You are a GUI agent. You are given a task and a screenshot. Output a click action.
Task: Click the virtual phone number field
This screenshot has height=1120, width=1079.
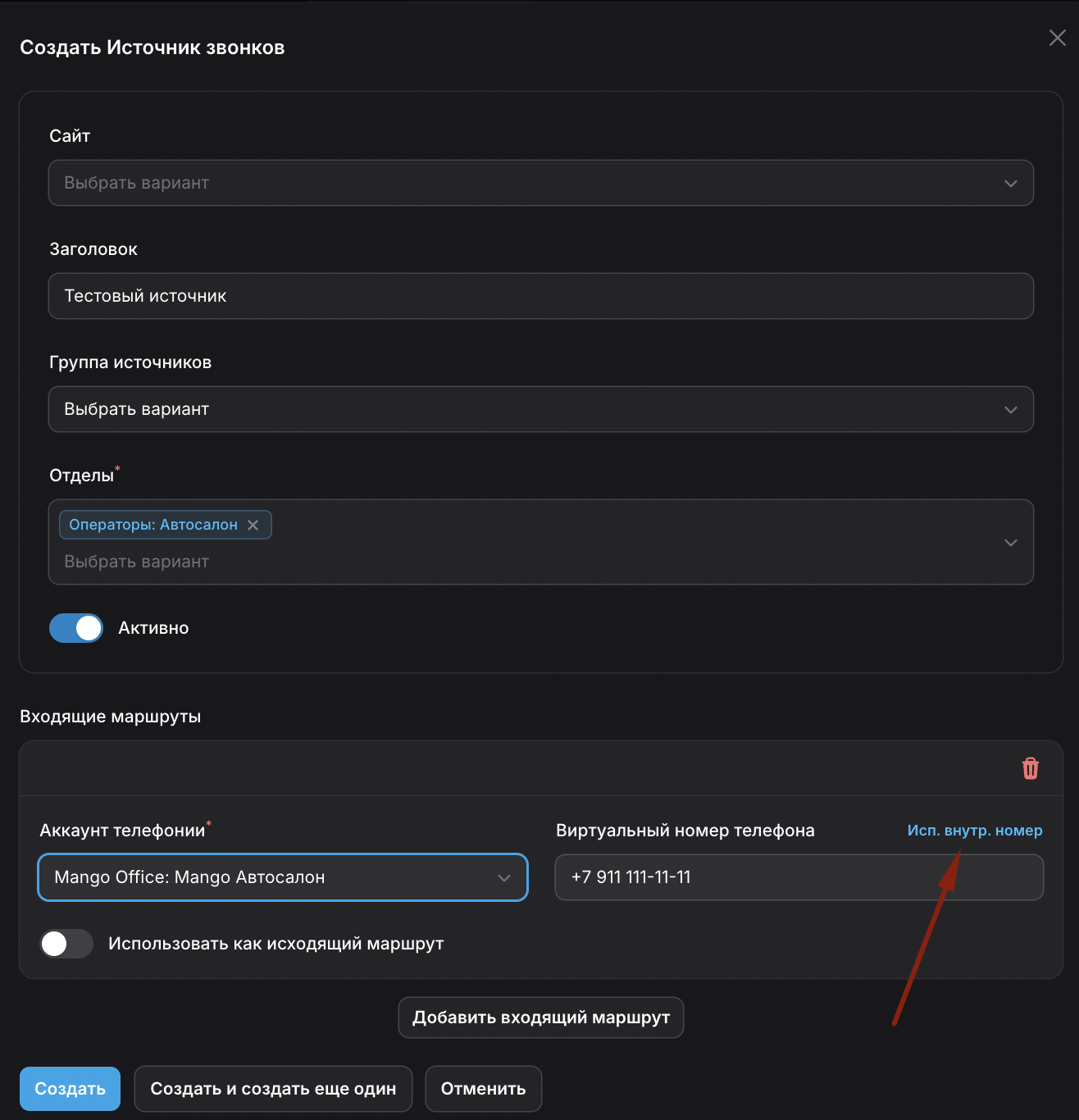[798, 877]
